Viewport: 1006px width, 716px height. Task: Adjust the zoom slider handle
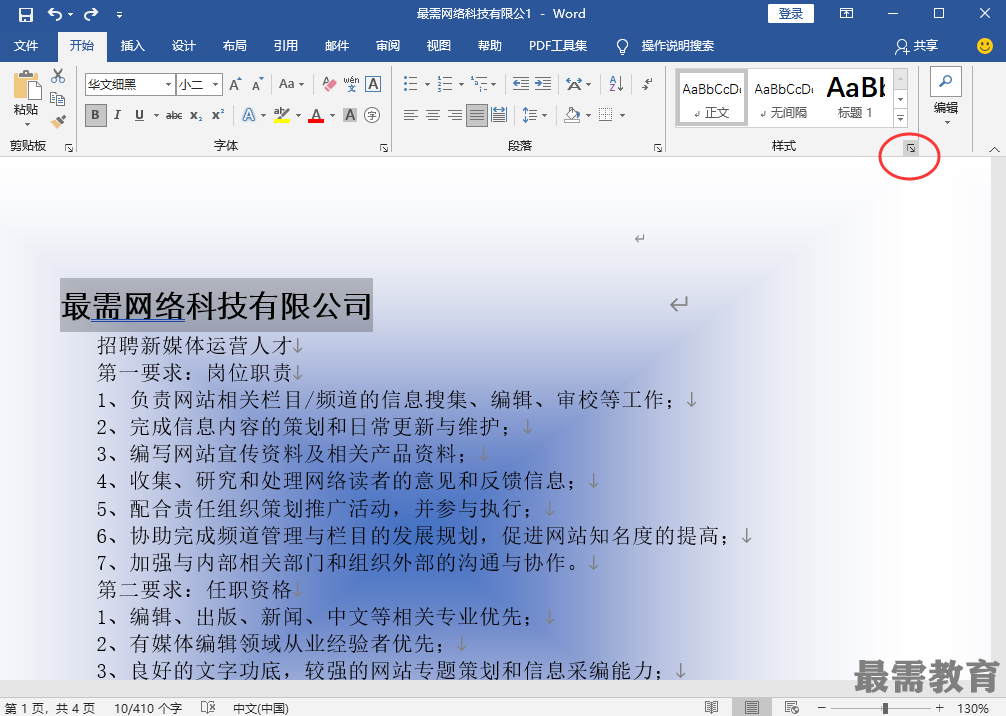[885, 708]
